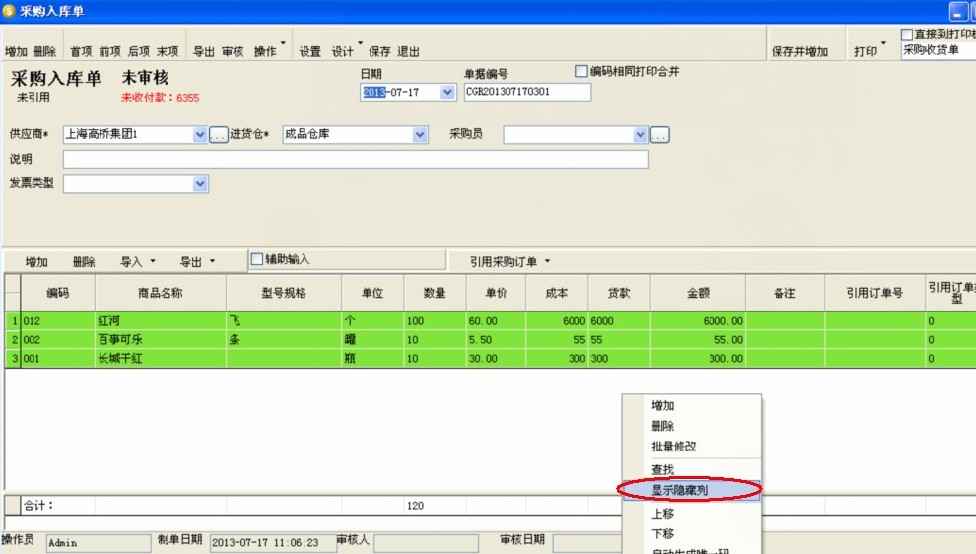Click the 审核 toolbar button
This screenshot has height=554, width=976.
232,51
